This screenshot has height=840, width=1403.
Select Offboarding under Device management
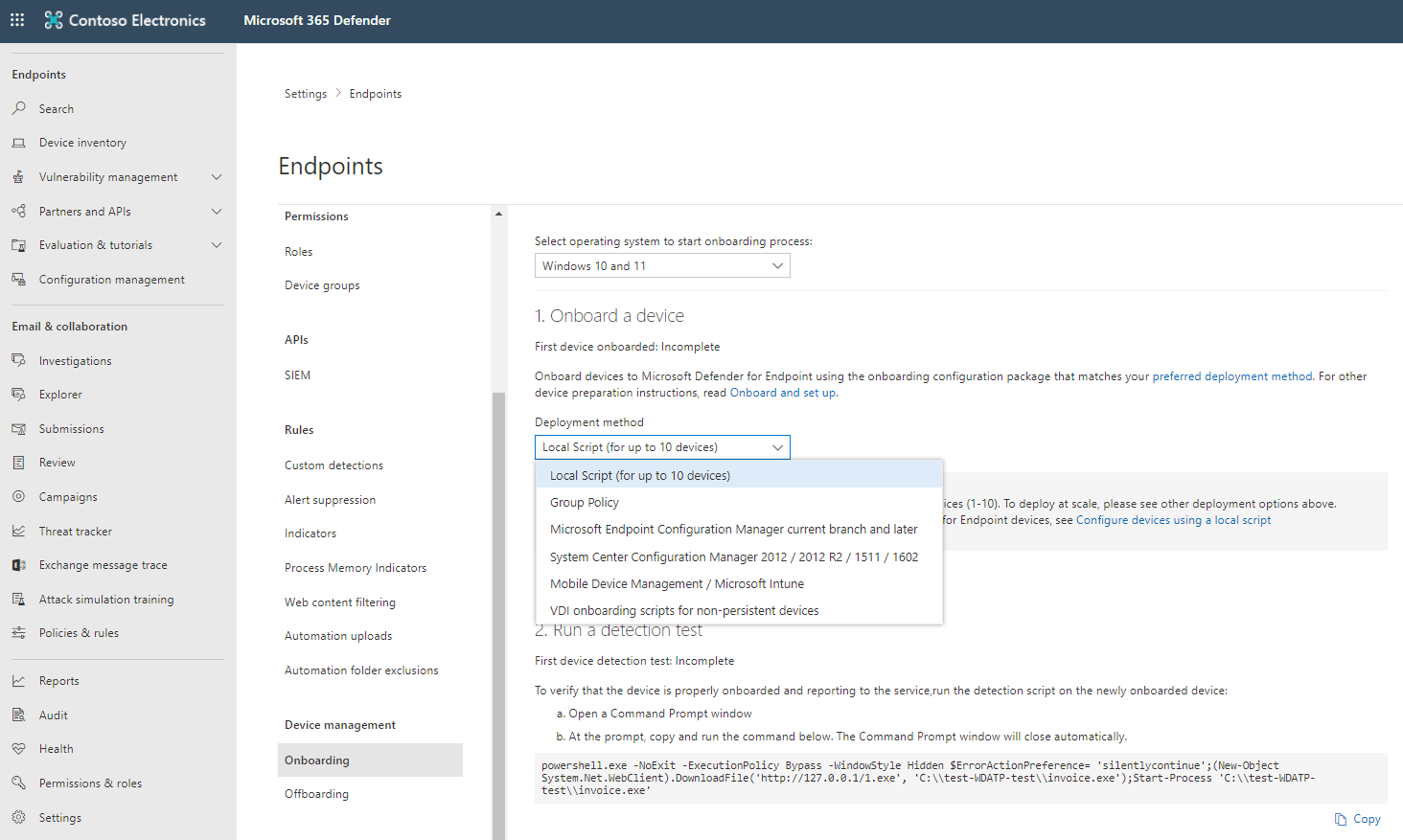316,794
